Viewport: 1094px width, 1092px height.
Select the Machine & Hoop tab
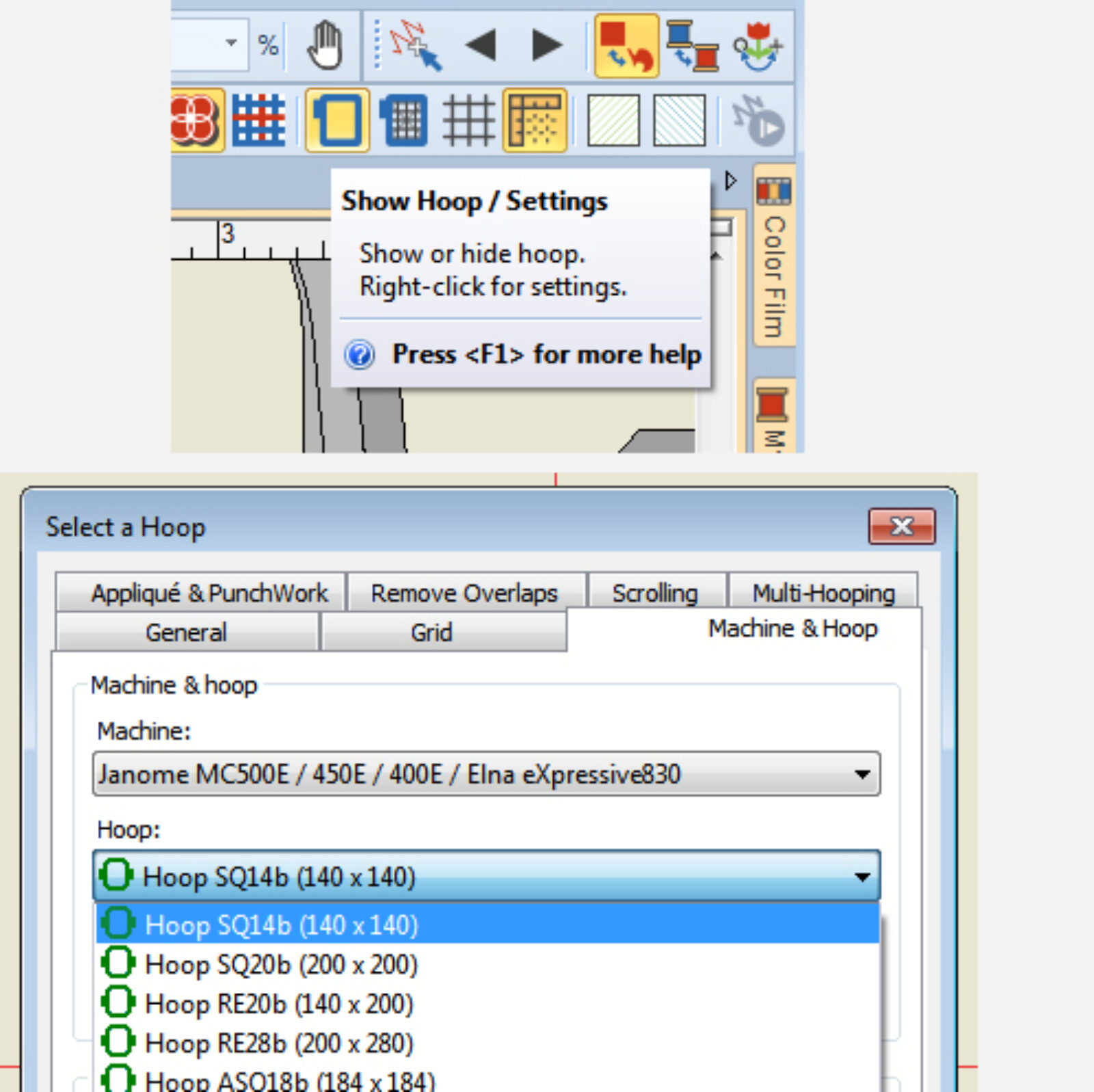click(744, 628)
